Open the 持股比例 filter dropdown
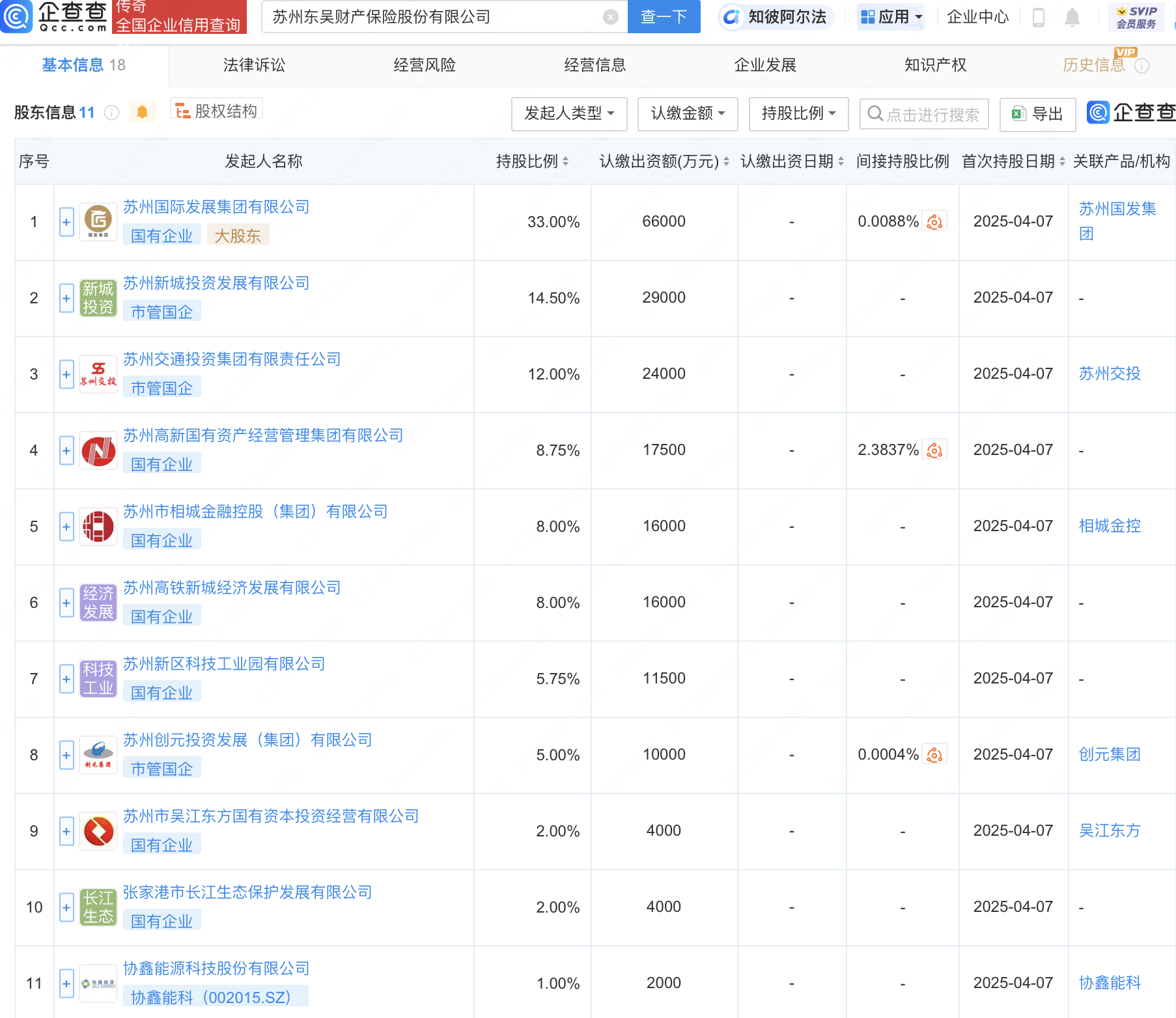This screenshot has width=1176, height=1018. [798, 114]
